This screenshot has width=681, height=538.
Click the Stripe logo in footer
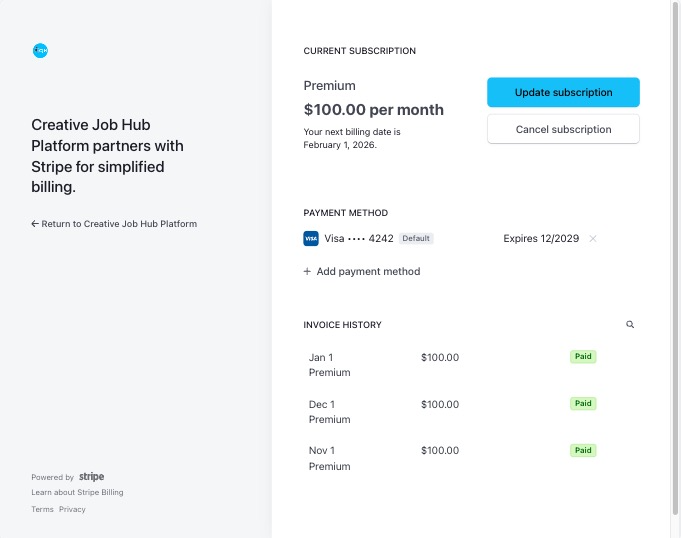[x=92, y=477]
